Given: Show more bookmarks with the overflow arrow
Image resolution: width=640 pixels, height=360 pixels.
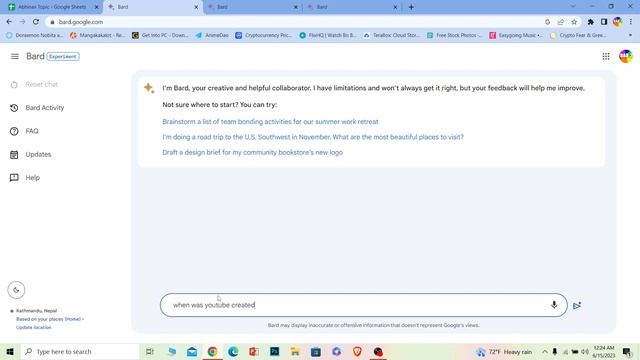Looking at the screenshot, I should tap(630, 36).
